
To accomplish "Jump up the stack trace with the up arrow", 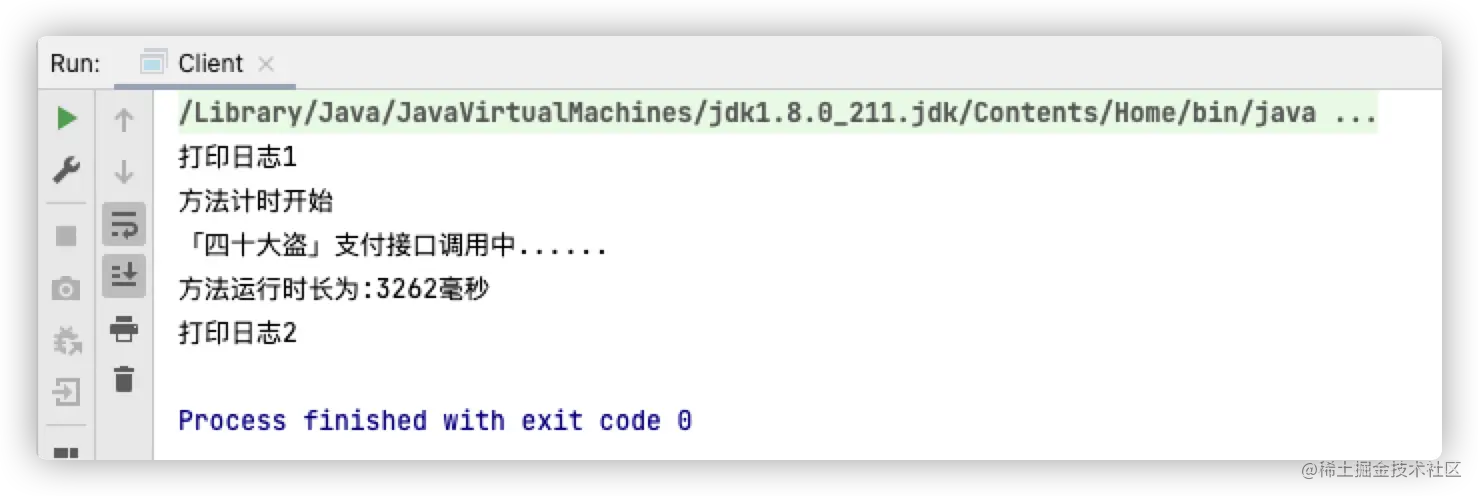I will (124, 121).
